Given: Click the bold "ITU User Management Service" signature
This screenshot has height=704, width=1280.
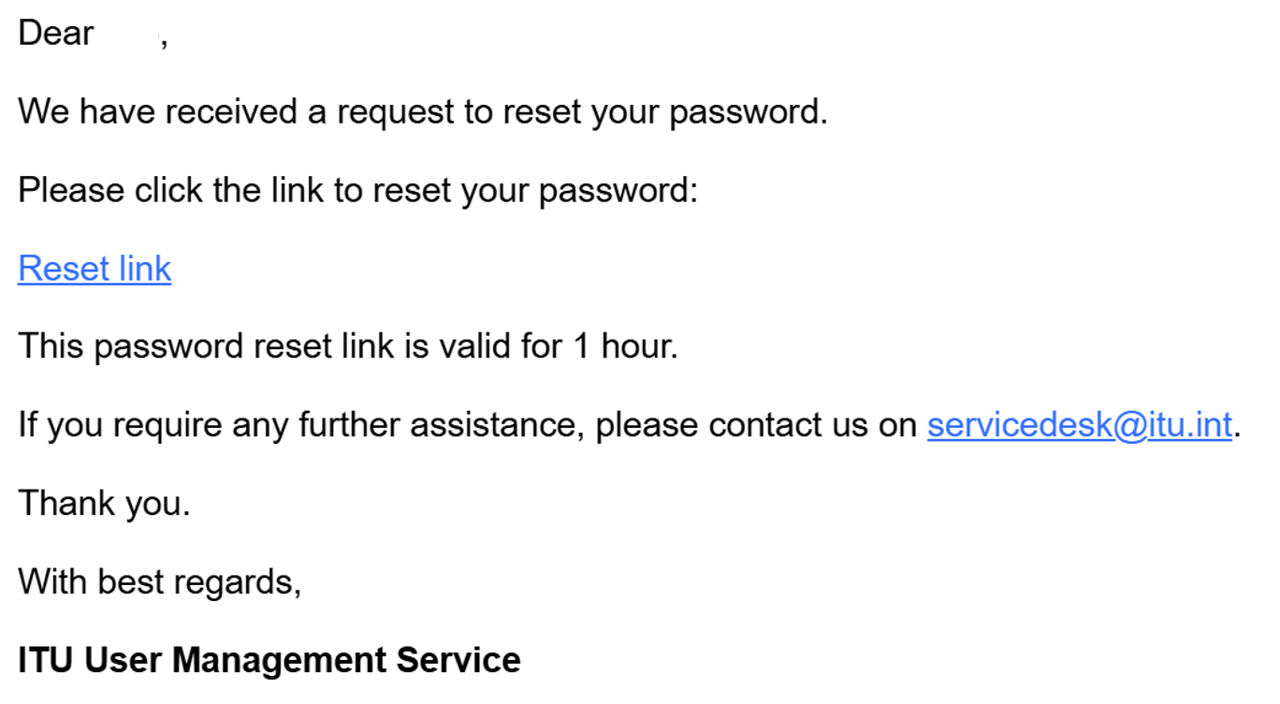Looking at the screenshot, I should point(269,660).
